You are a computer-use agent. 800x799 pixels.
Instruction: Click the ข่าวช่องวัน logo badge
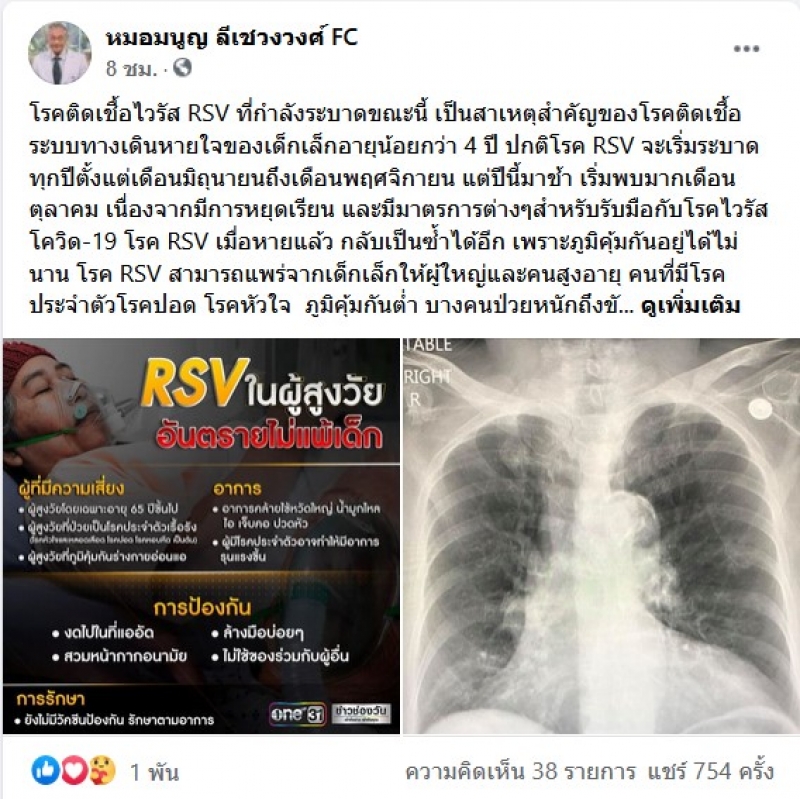pos(361,714)
